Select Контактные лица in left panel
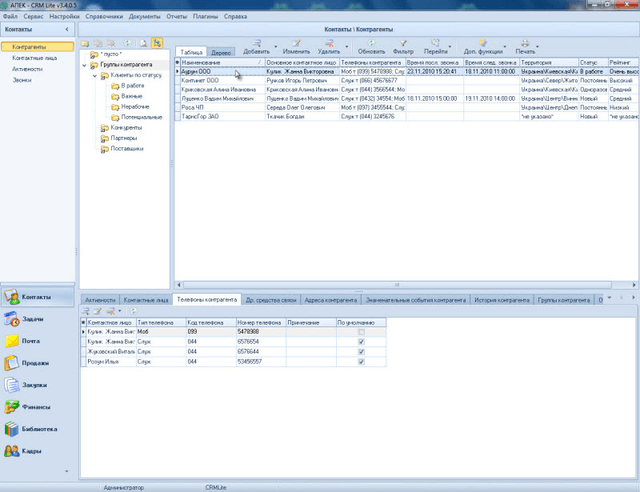 tap(33, 58)
